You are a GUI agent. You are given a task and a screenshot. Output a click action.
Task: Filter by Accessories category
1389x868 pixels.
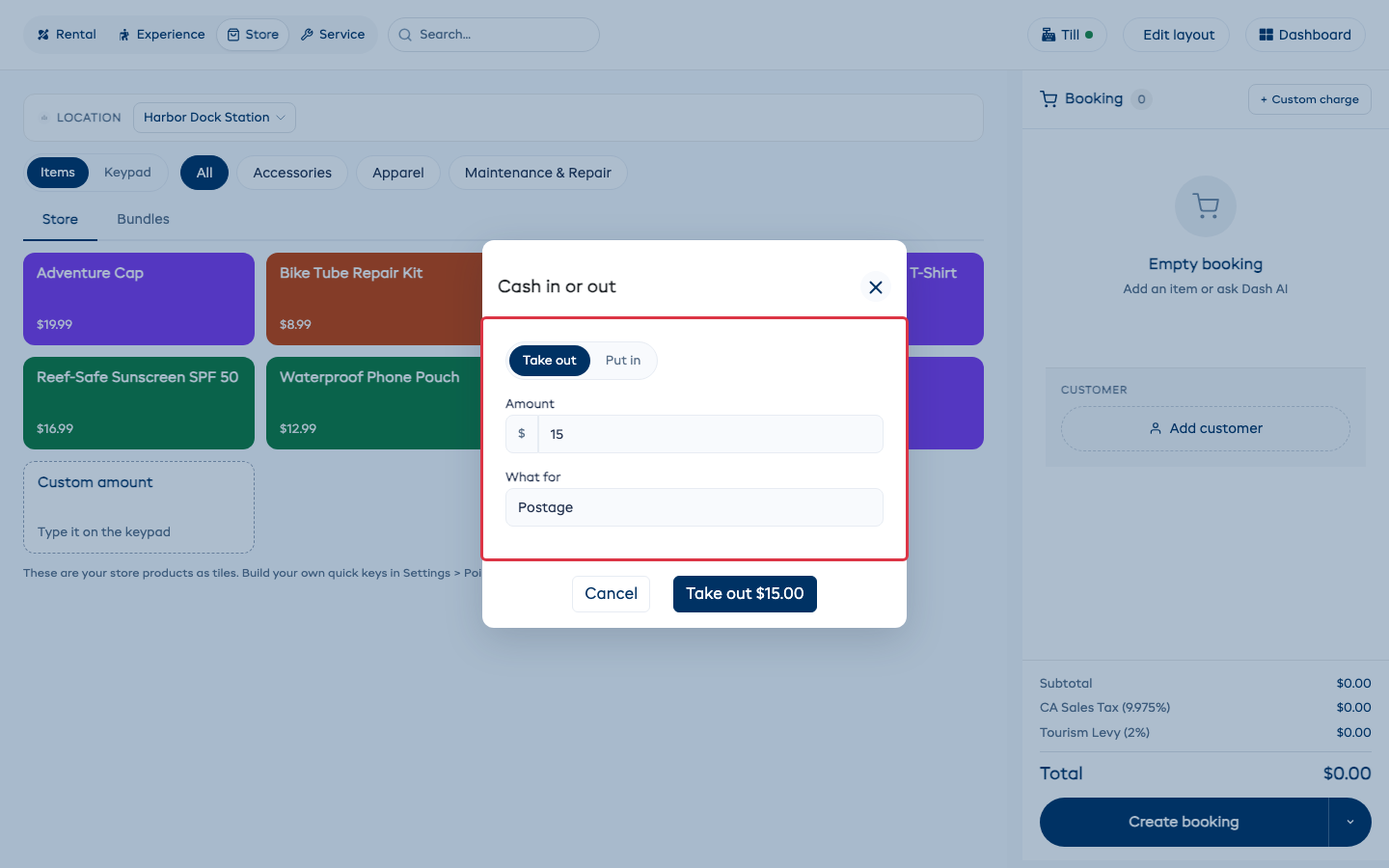point(292,173)
